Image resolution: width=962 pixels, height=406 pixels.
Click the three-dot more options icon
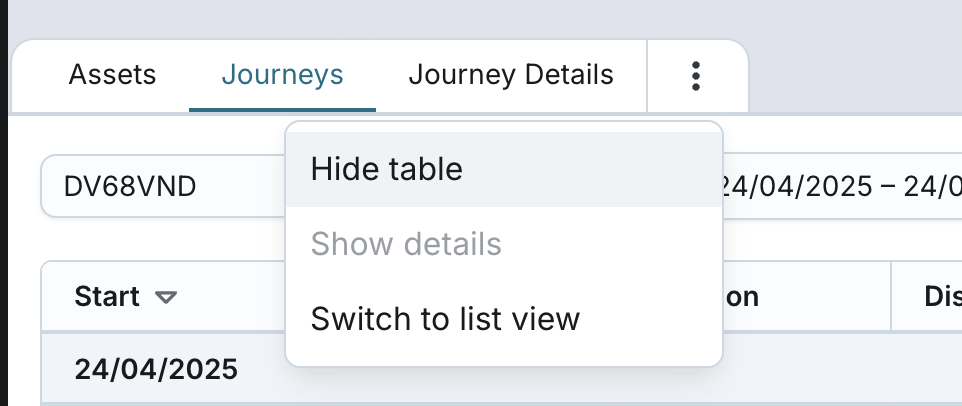tap(696, 75)
